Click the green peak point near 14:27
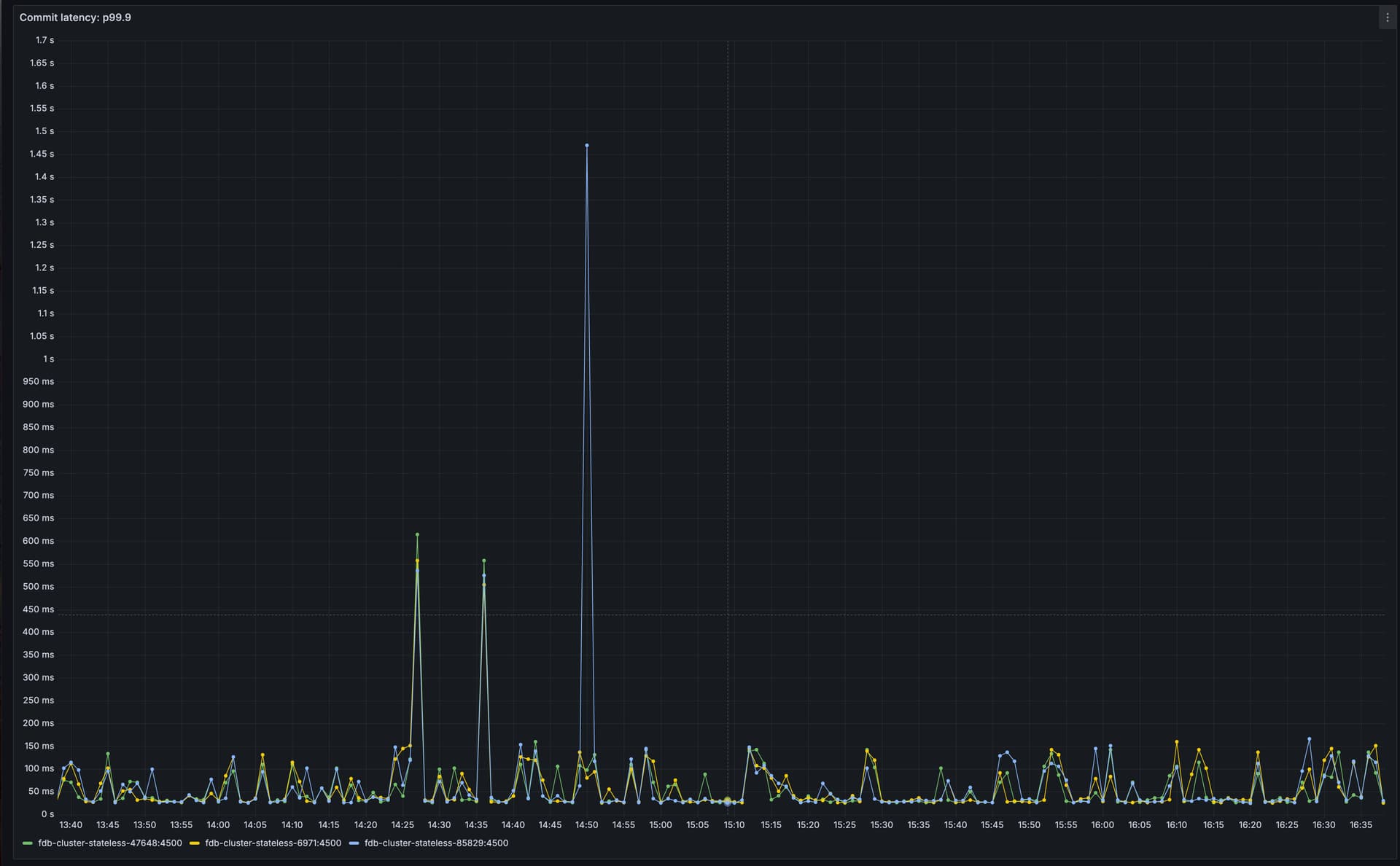 tap(417, 535)
